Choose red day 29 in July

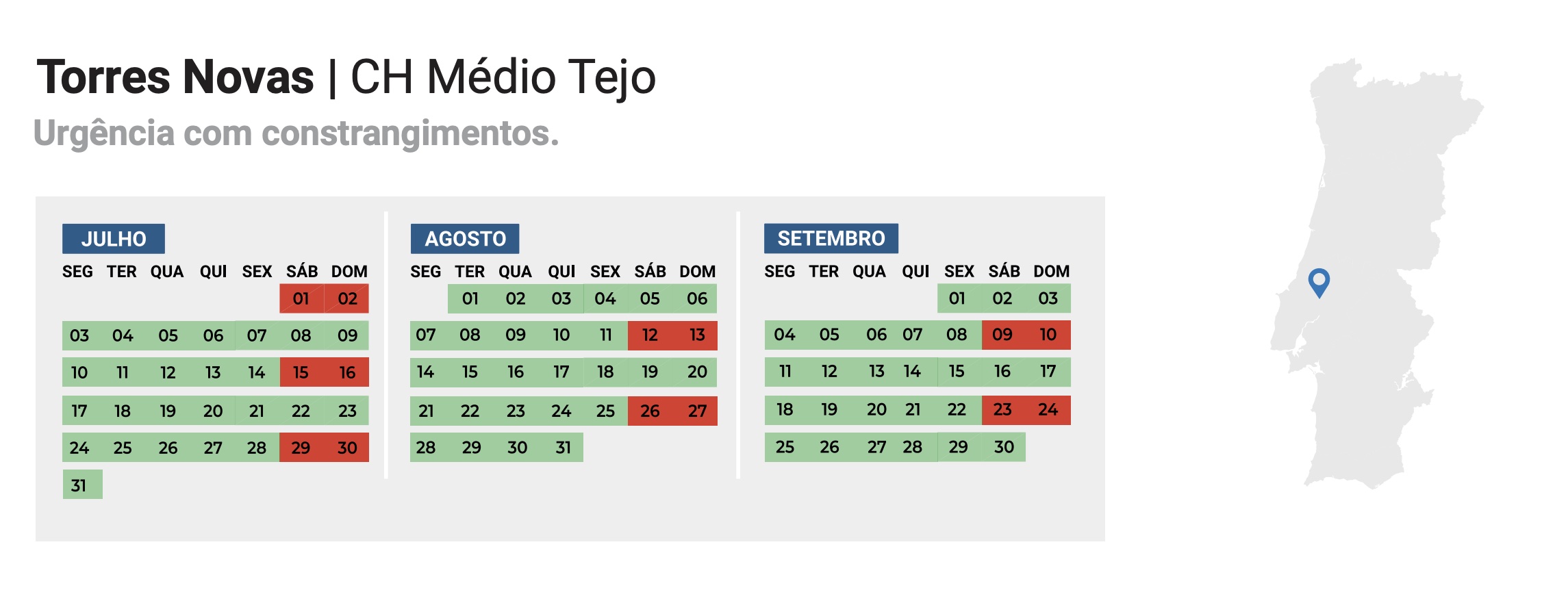pyautogui.click(x=301, y=448)
